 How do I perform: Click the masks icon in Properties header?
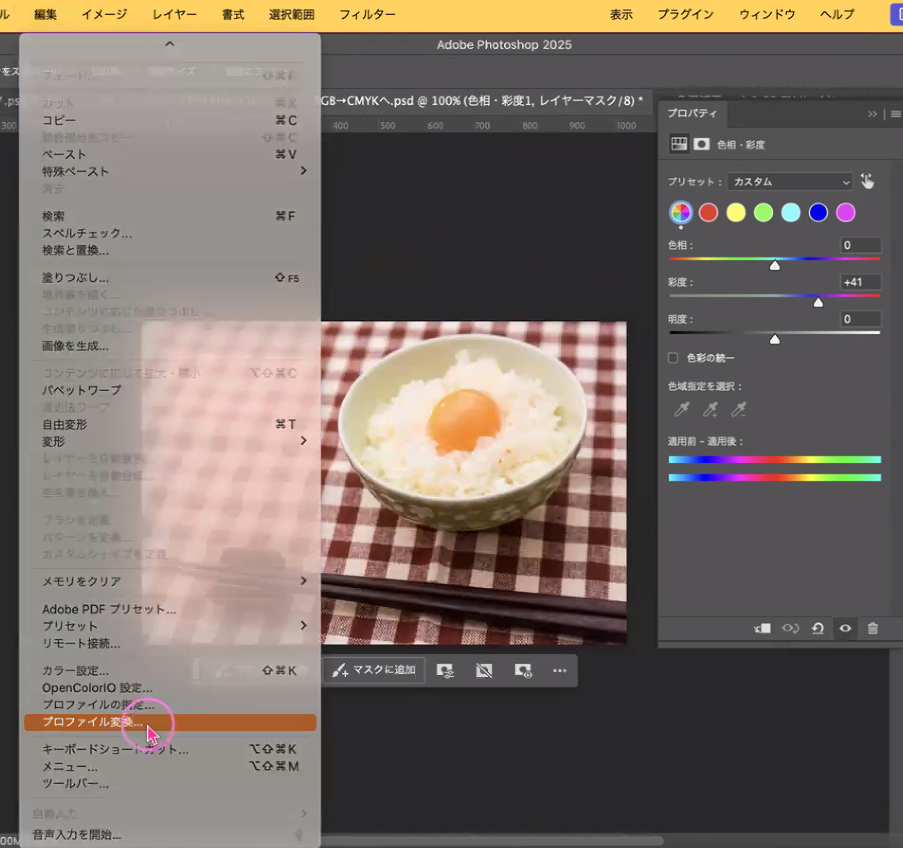point(702,144)
